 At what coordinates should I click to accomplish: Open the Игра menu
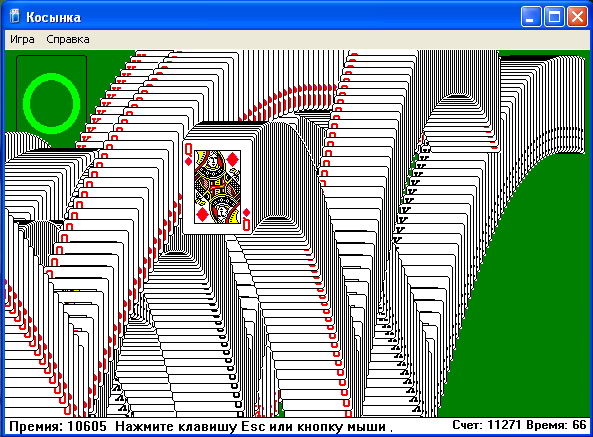pyautogui.click(x=22, y=39)
